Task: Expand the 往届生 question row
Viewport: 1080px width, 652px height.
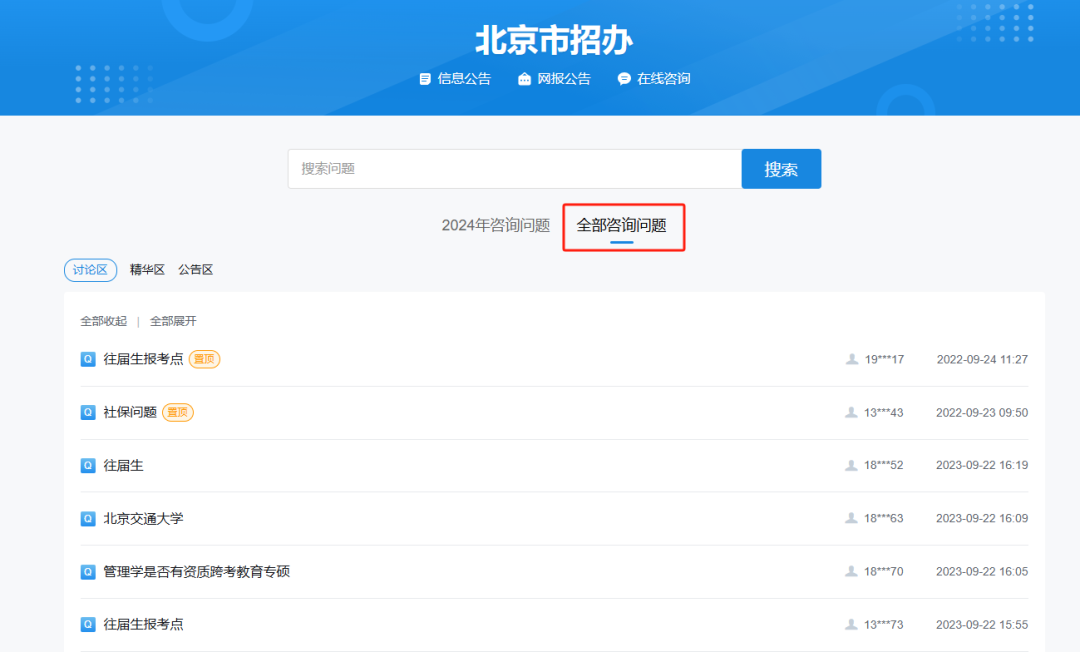Action: 124,465
